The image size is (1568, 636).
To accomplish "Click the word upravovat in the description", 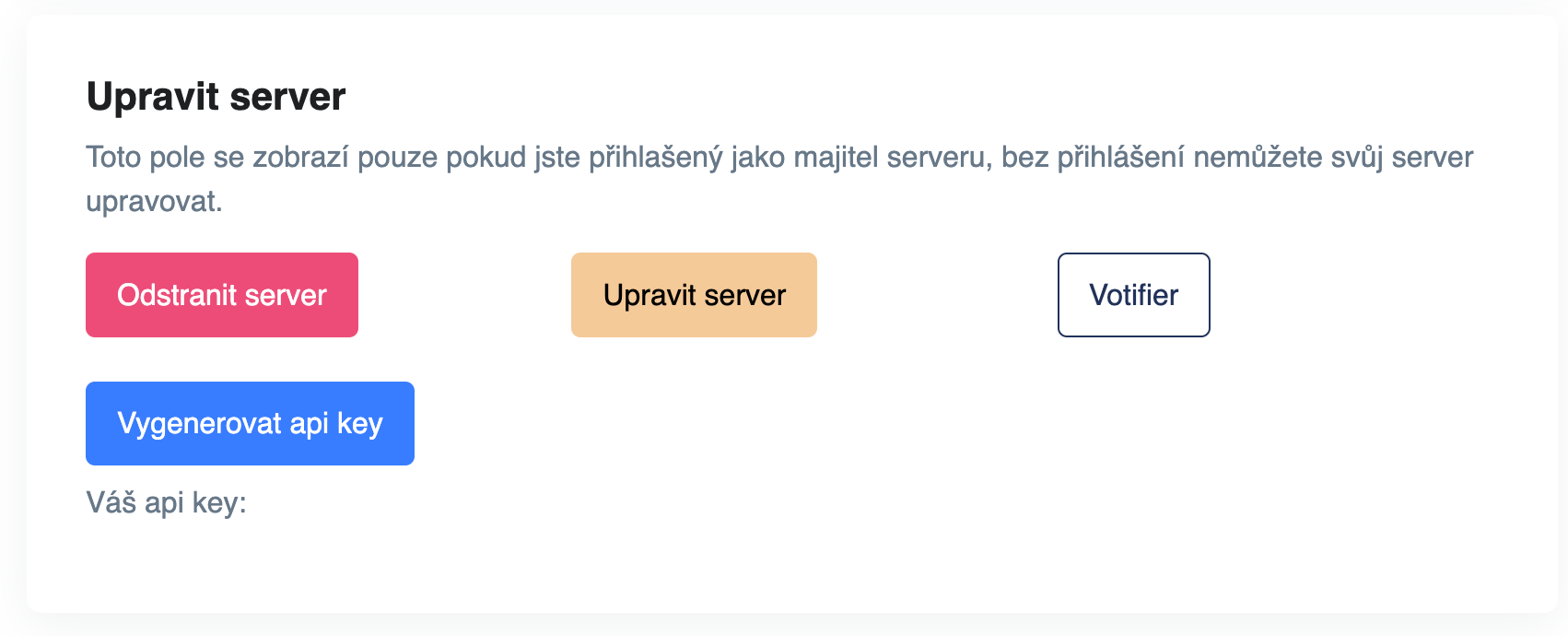I will pos(154,201).
